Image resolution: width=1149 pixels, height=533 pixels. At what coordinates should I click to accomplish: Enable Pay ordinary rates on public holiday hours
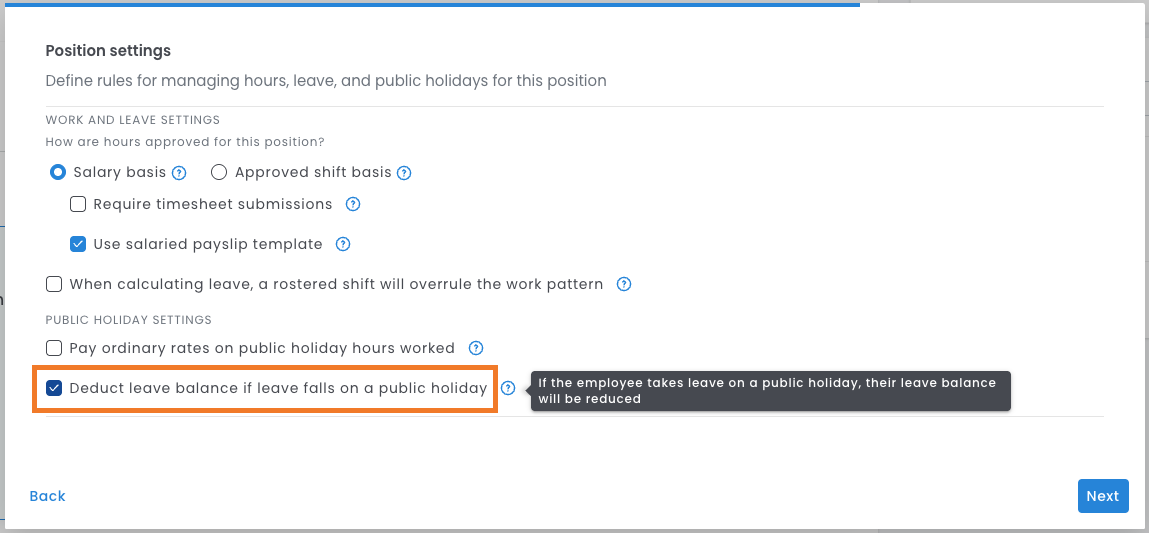coord(54,348)
